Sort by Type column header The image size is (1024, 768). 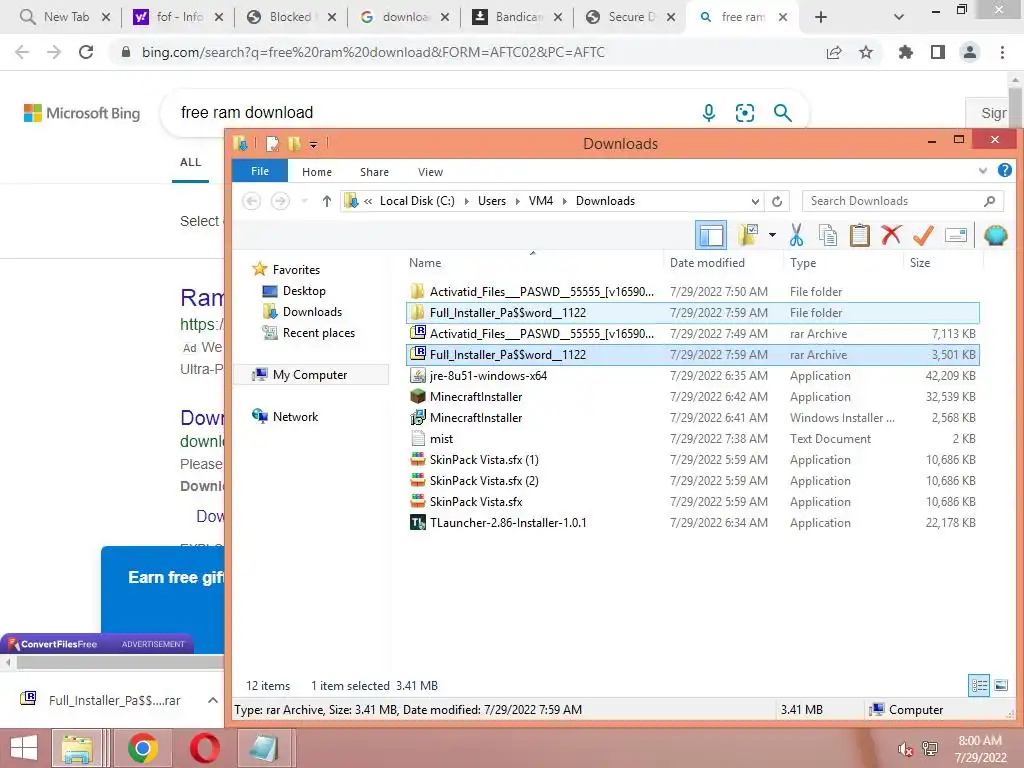pos(803,263)
